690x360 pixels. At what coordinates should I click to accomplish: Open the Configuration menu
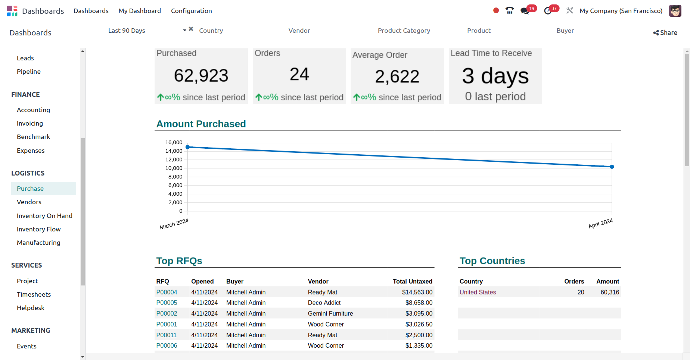tap(191, 11)
